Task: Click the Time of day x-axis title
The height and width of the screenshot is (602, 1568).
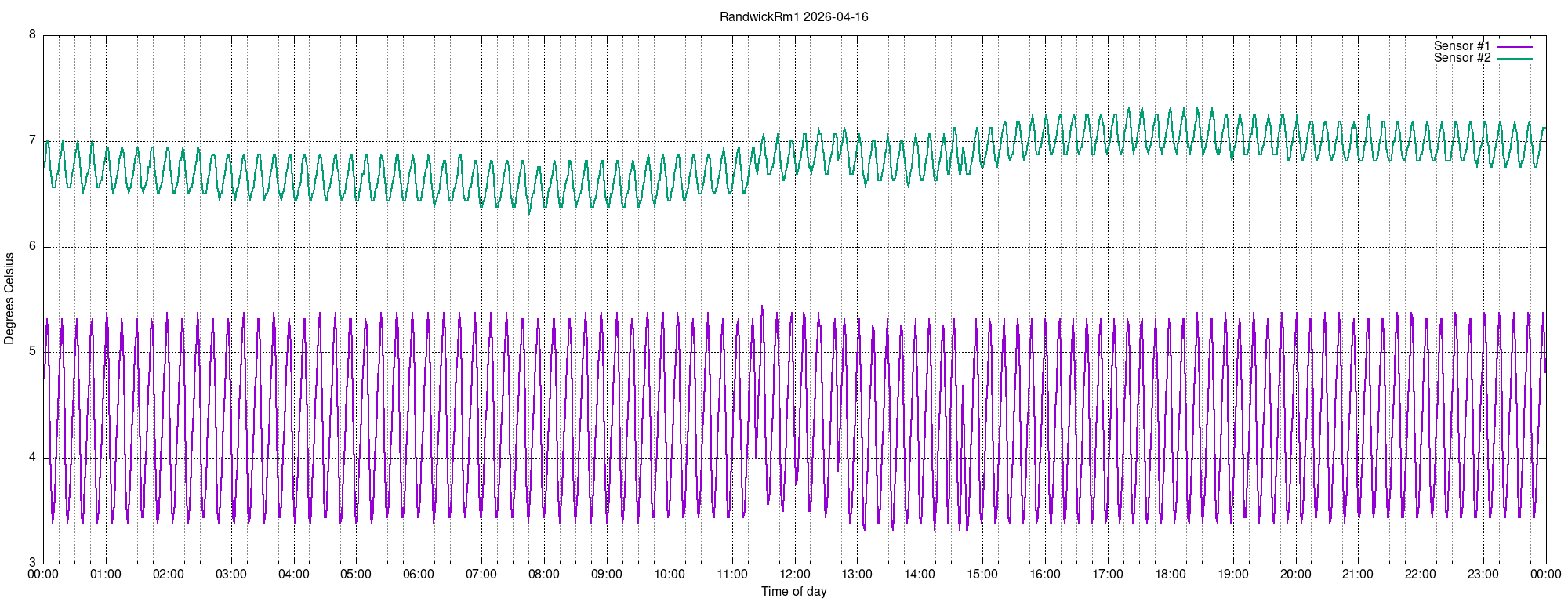Action: pos(793,591)
